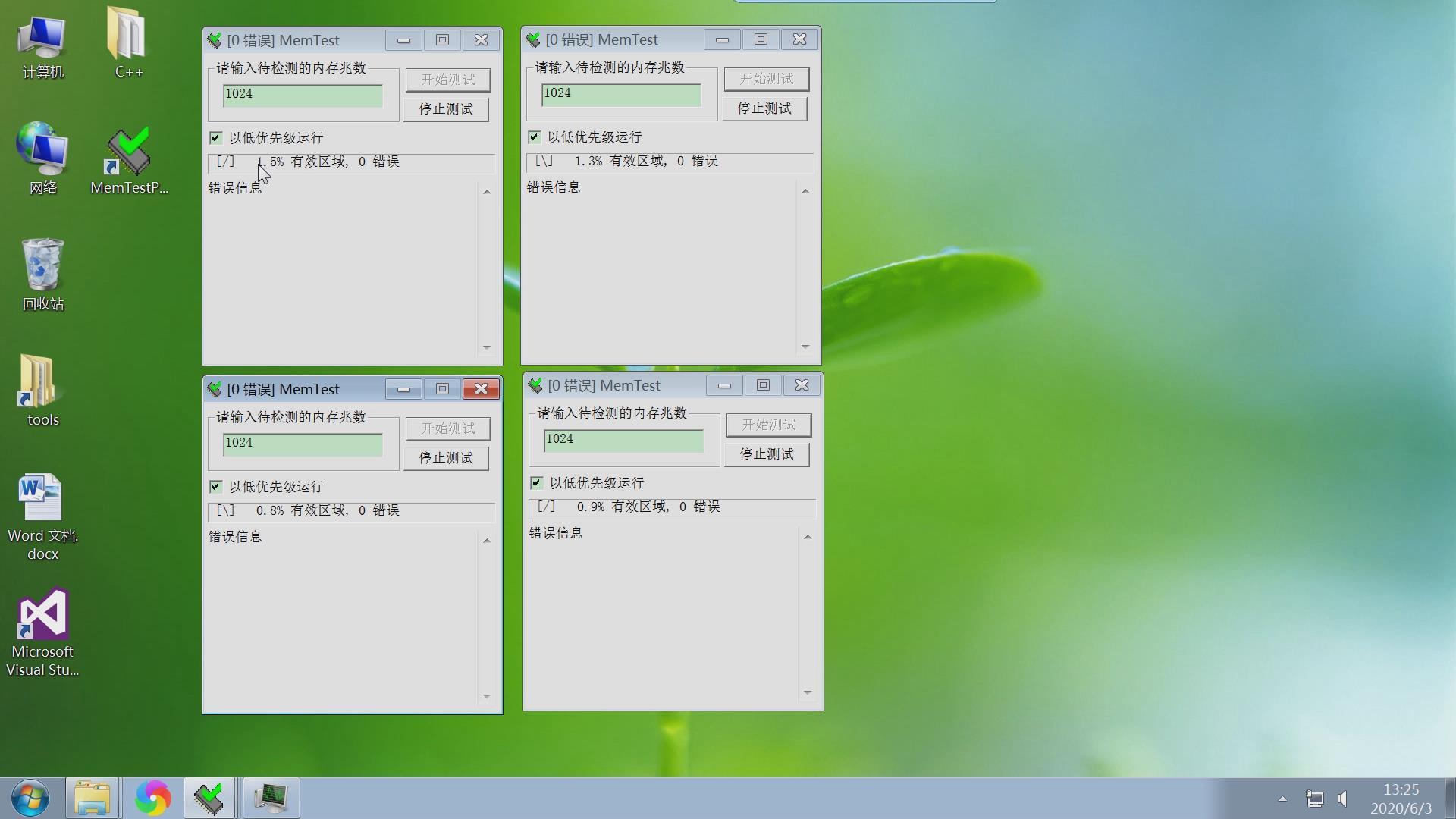Uncheck 以低优先级运行 in the top-right MemTest
Image resolution: width=1456 pixels, height=819 pixels.
tap(534, 136)
